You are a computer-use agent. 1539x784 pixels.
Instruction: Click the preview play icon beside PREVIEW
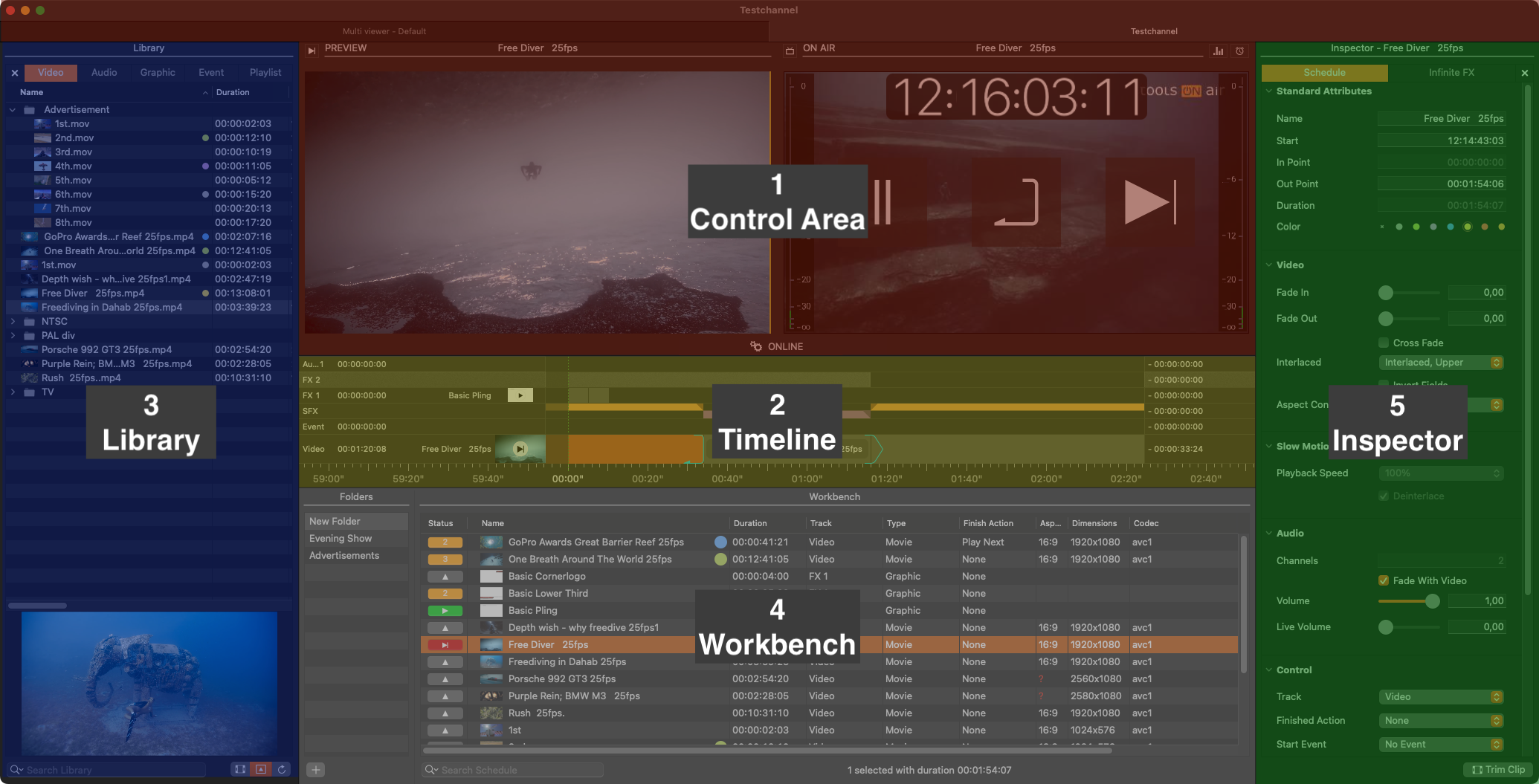pos(312,51)
